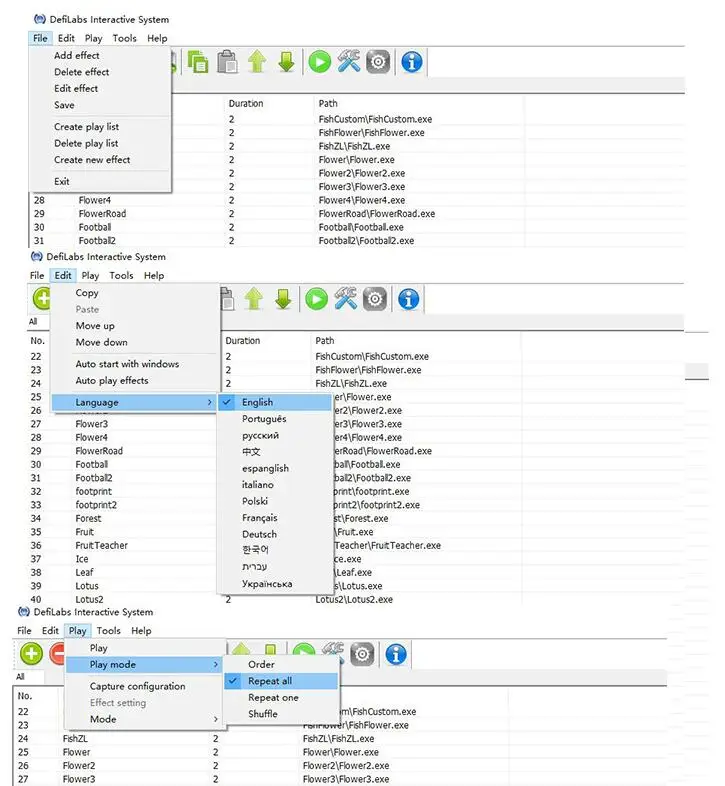Choose Copy from the Edit menu
This screenshot has width=725, height=786.
click(134, 293)
